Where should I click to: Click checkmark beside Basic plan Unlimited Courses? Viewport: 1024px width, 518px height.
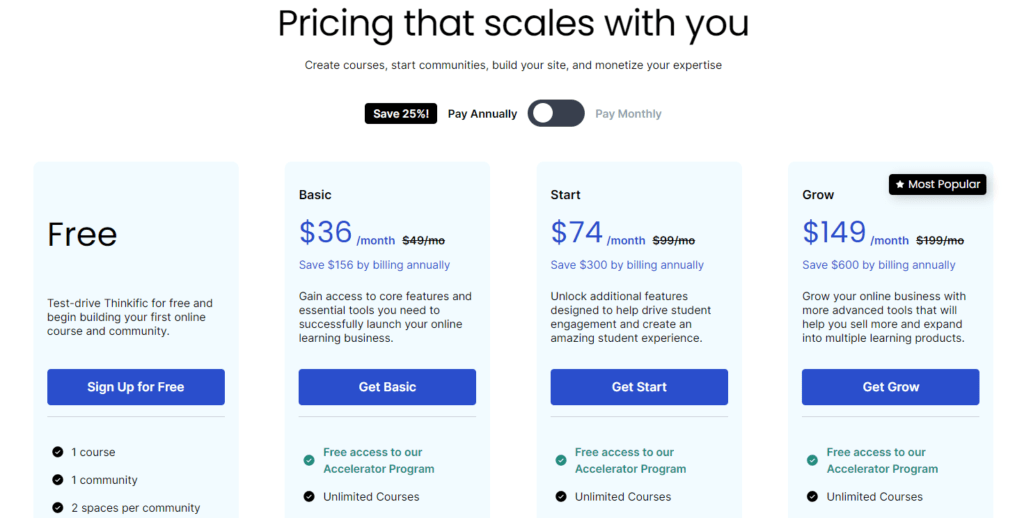coord(309,496)
